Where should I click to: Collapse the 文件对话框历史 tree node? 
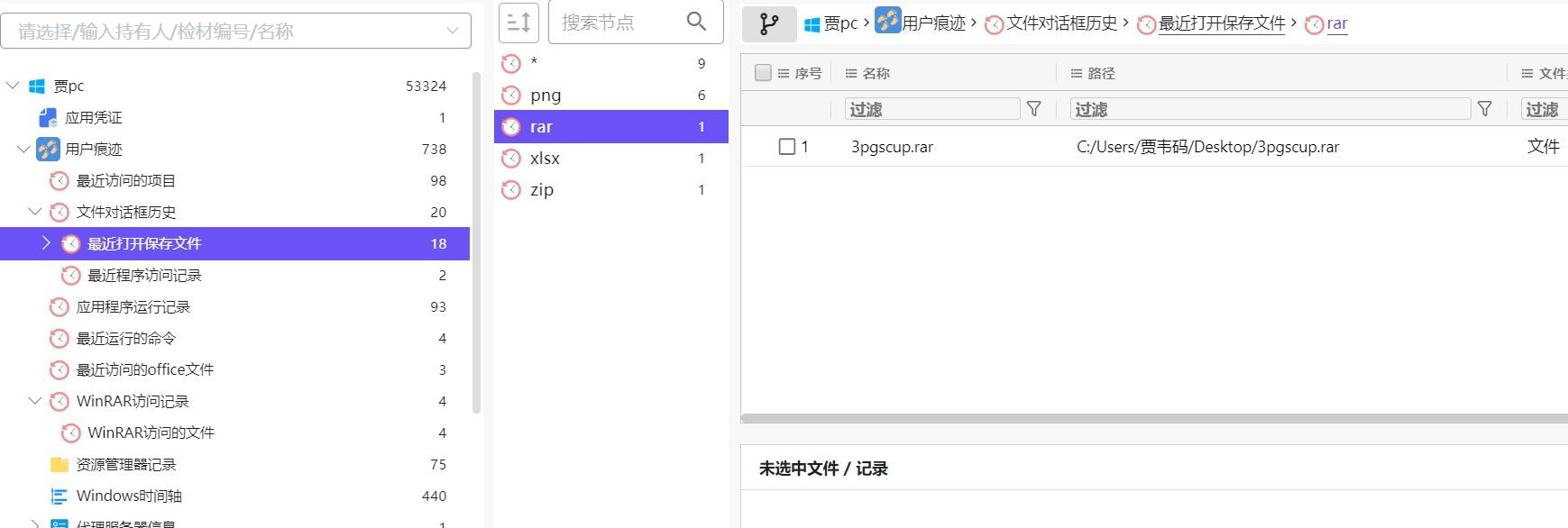(35, 212)
